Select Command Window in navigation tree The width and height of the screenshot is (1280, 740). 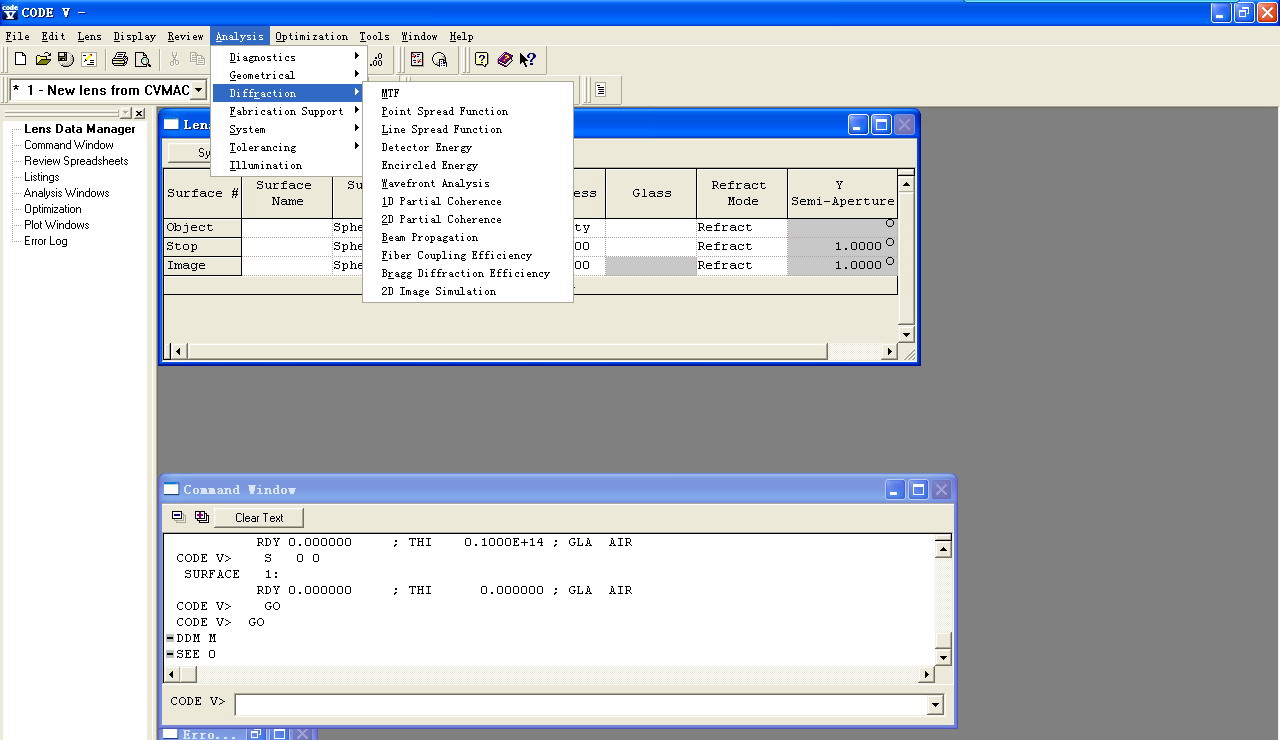(x=69, y=145)
